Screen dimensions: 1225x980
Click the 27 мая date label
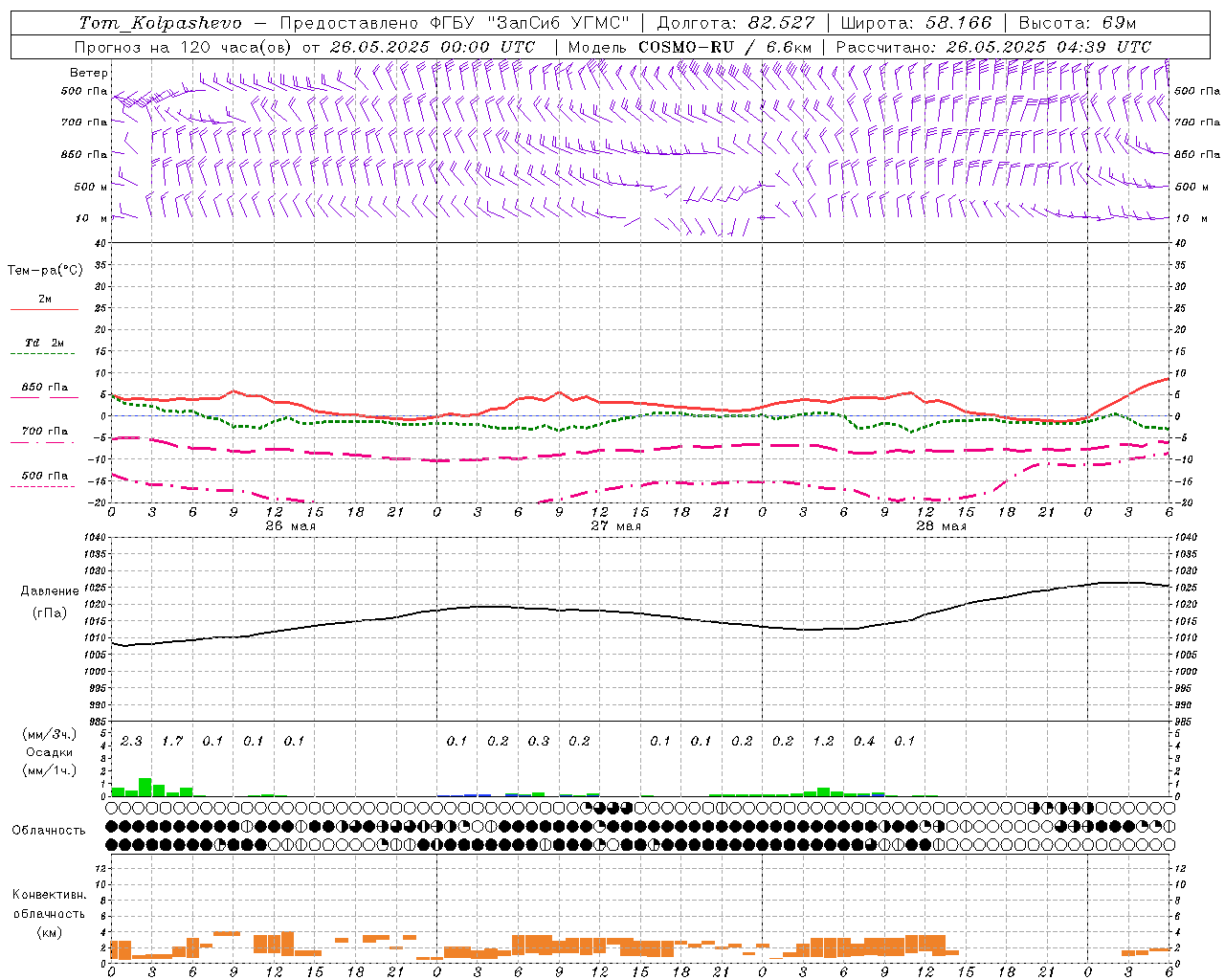[615, 526]
